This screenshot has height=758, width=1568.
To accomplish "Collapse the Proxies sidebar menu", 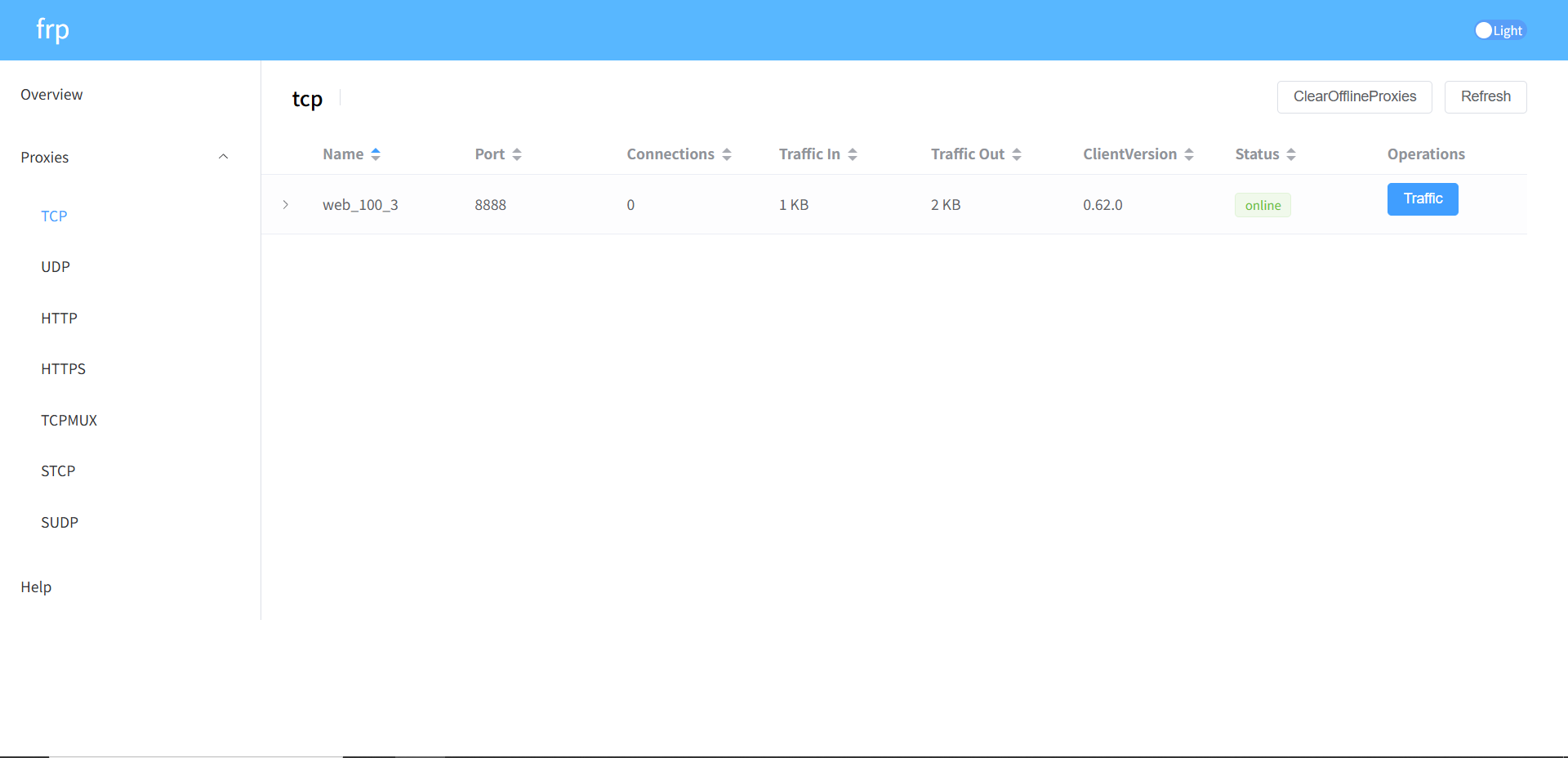I will tap(223, 157).
